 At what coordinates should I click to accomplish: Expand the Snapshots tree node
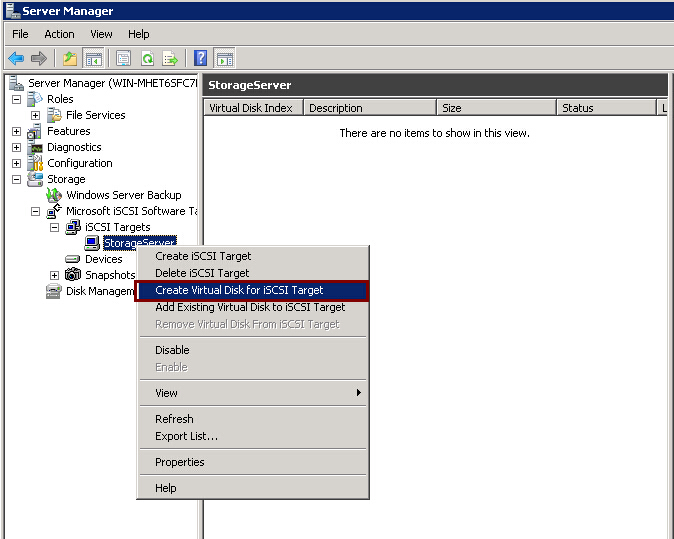(x=55, y=275)
